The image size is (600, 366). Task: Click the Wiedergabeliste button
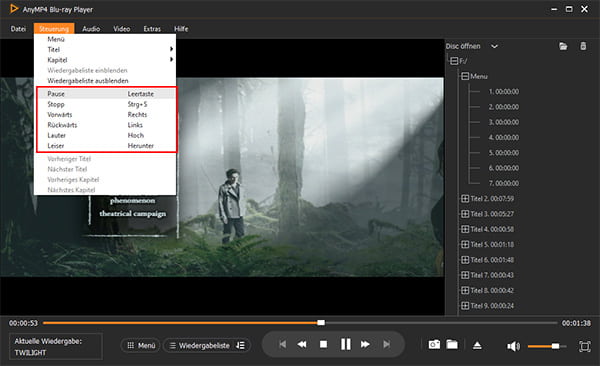tap(207, 345)
